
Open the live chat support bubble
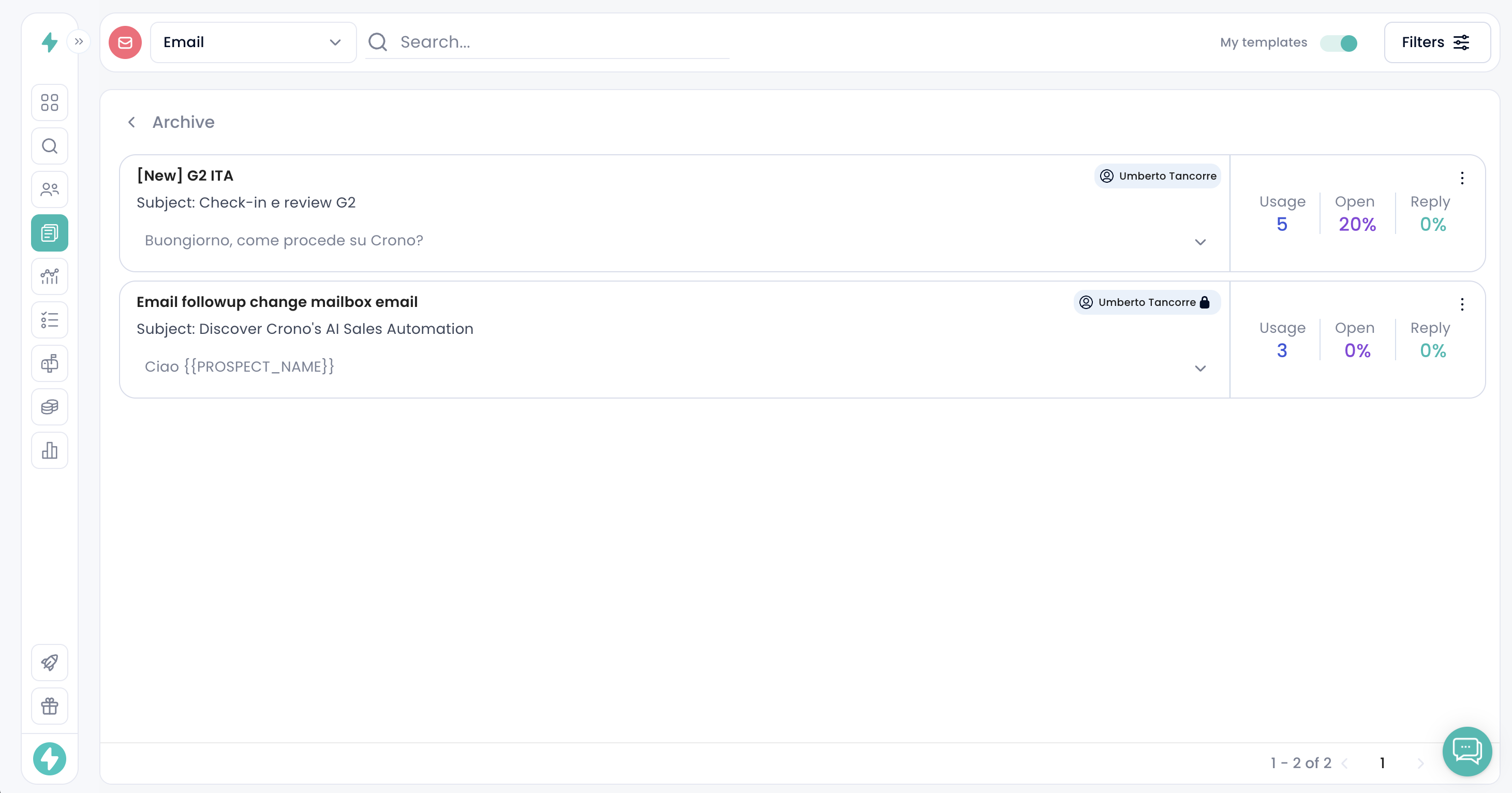pos(1466,751)
